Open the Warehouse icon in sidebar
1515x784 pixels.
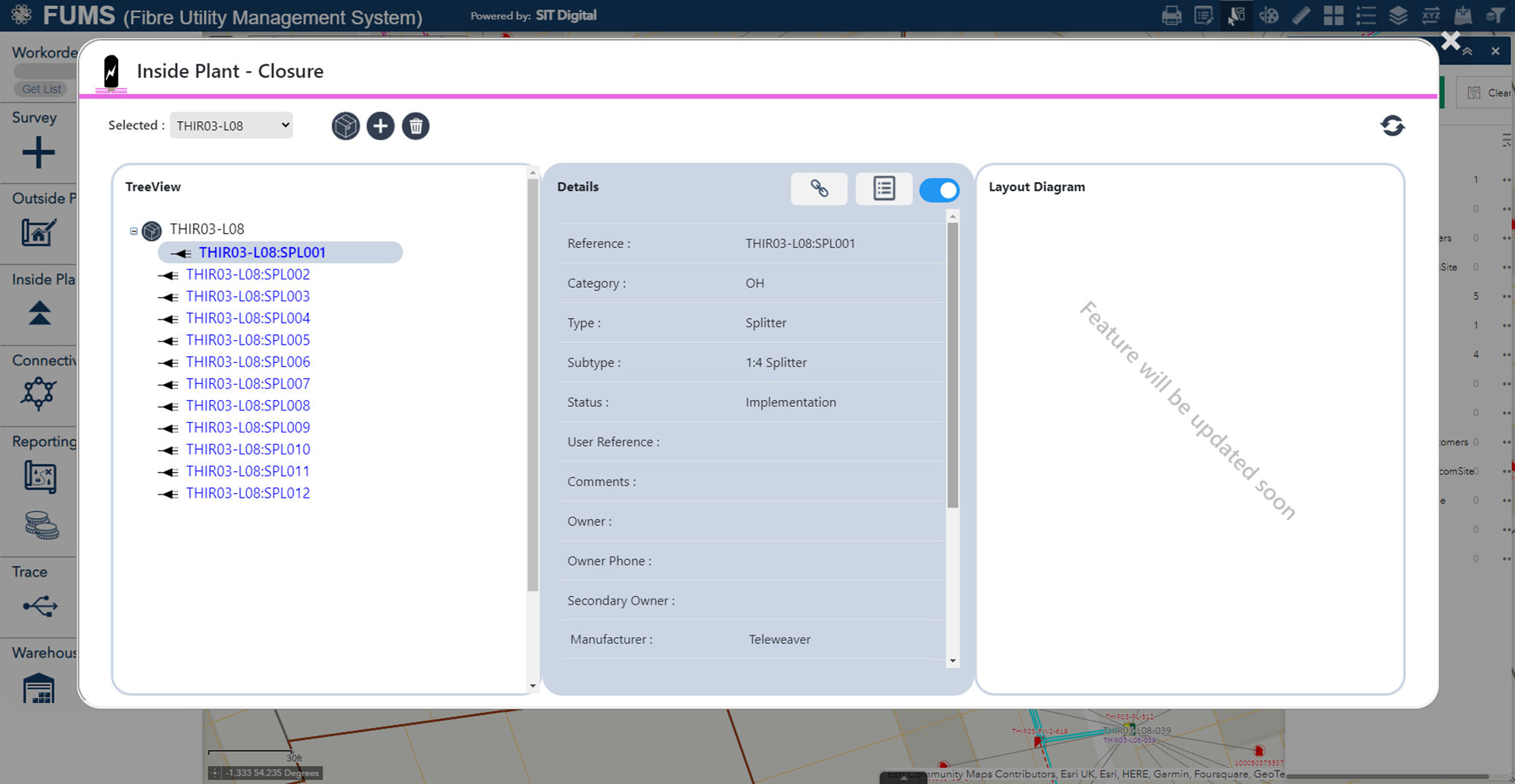39,688
